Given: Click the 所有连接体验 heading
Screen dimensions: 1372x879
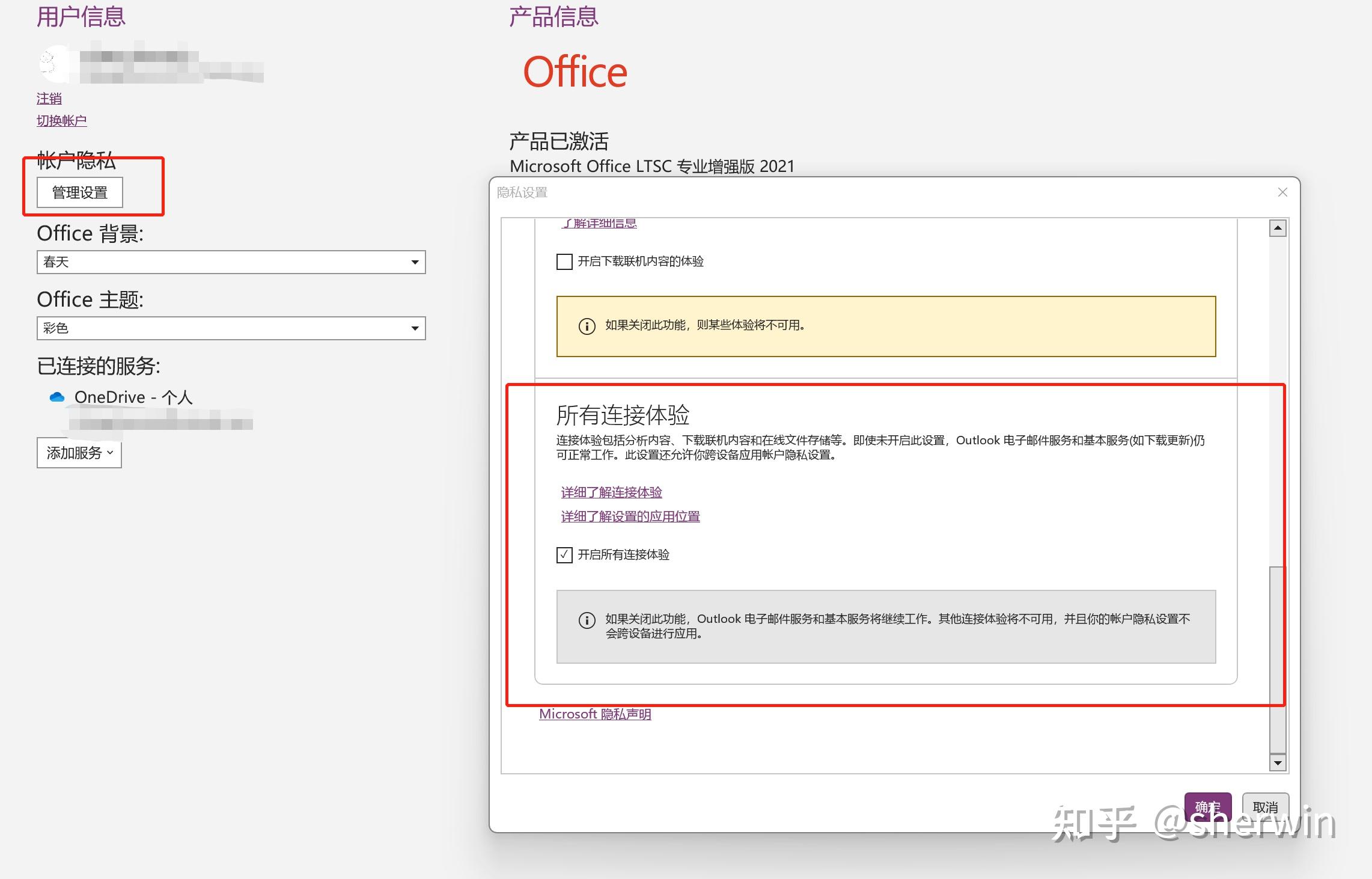Looking at the screenshot, I should (623, 415).
